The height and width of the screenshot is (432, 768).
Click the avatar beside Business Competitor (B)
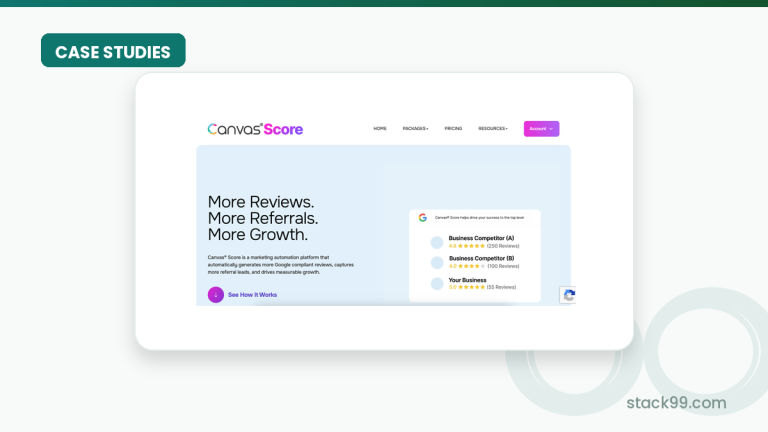click(437, 263)
